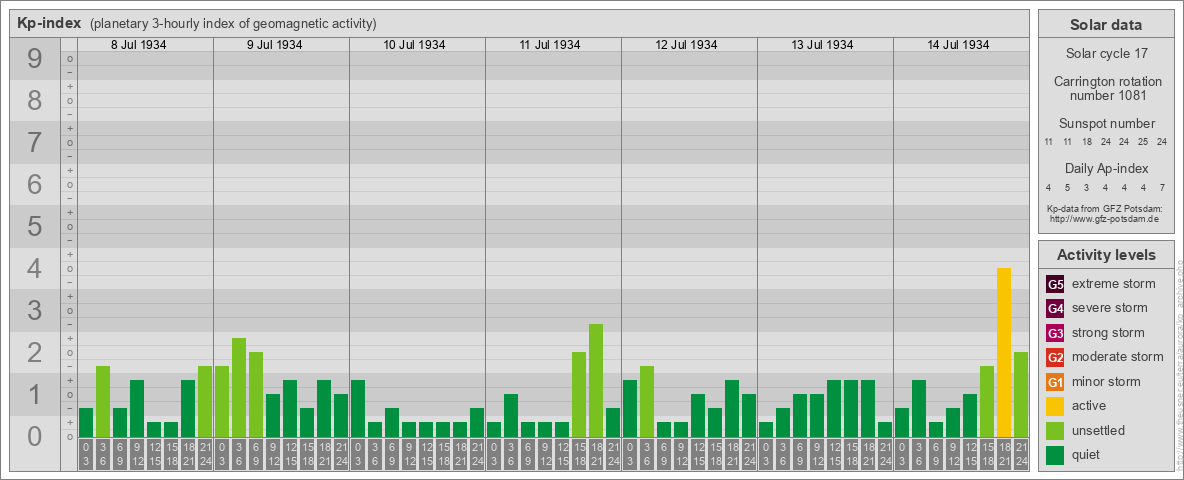Click the Kp scale number 0
Screen dimensions: 1184x480
(35, 436)
